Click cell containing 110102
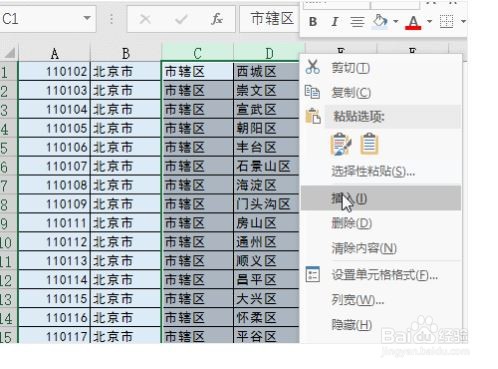The image size is (498, 369). pos(54,71)
